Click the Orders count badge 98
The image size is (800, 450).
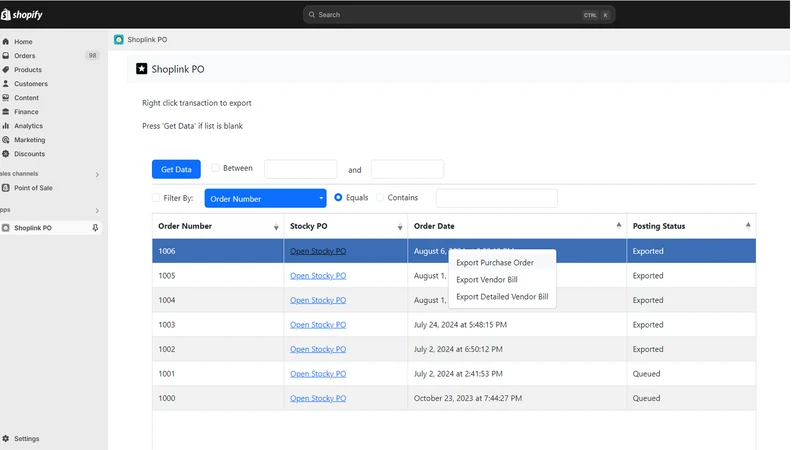(92, 56)
